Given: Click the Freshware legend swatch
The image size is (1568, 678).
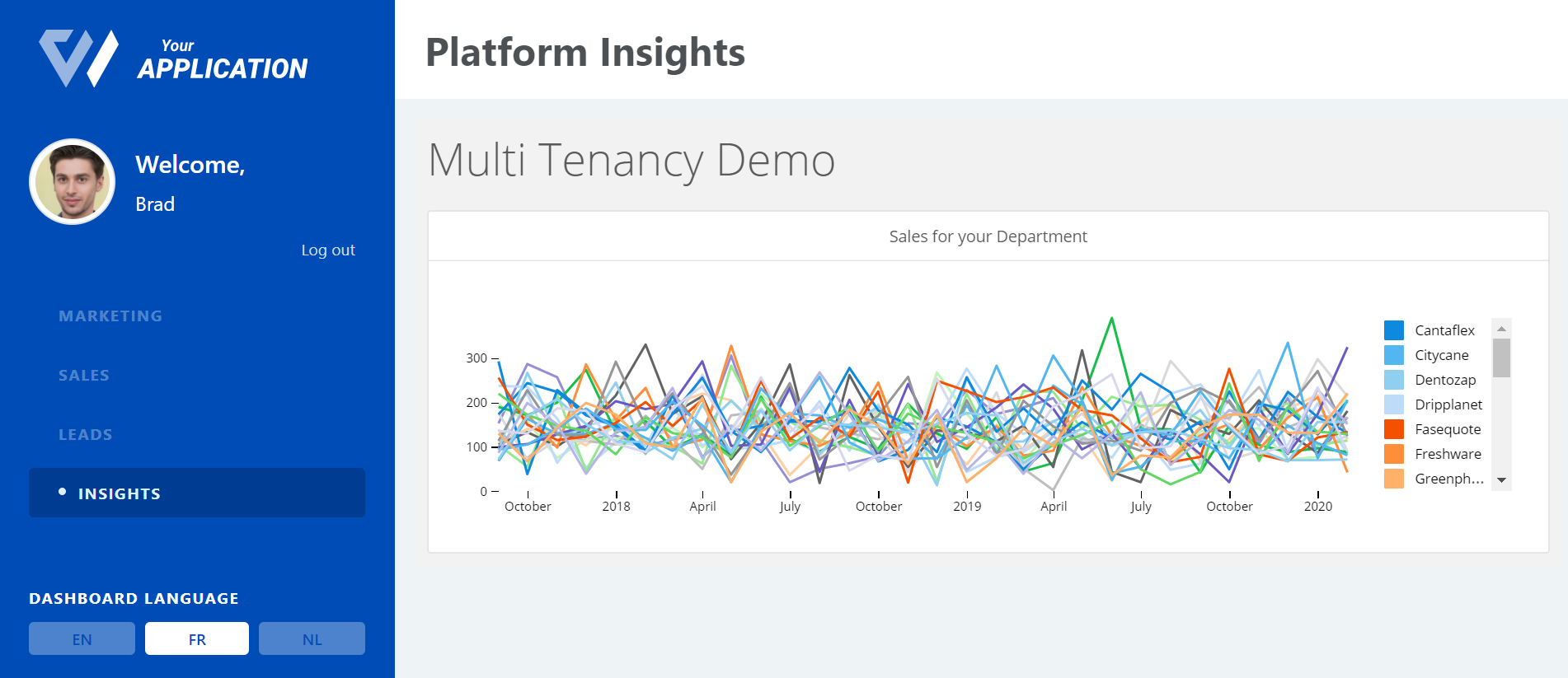Looking at the screenshot, I should pyautogui.click(x=1394, y=454).
